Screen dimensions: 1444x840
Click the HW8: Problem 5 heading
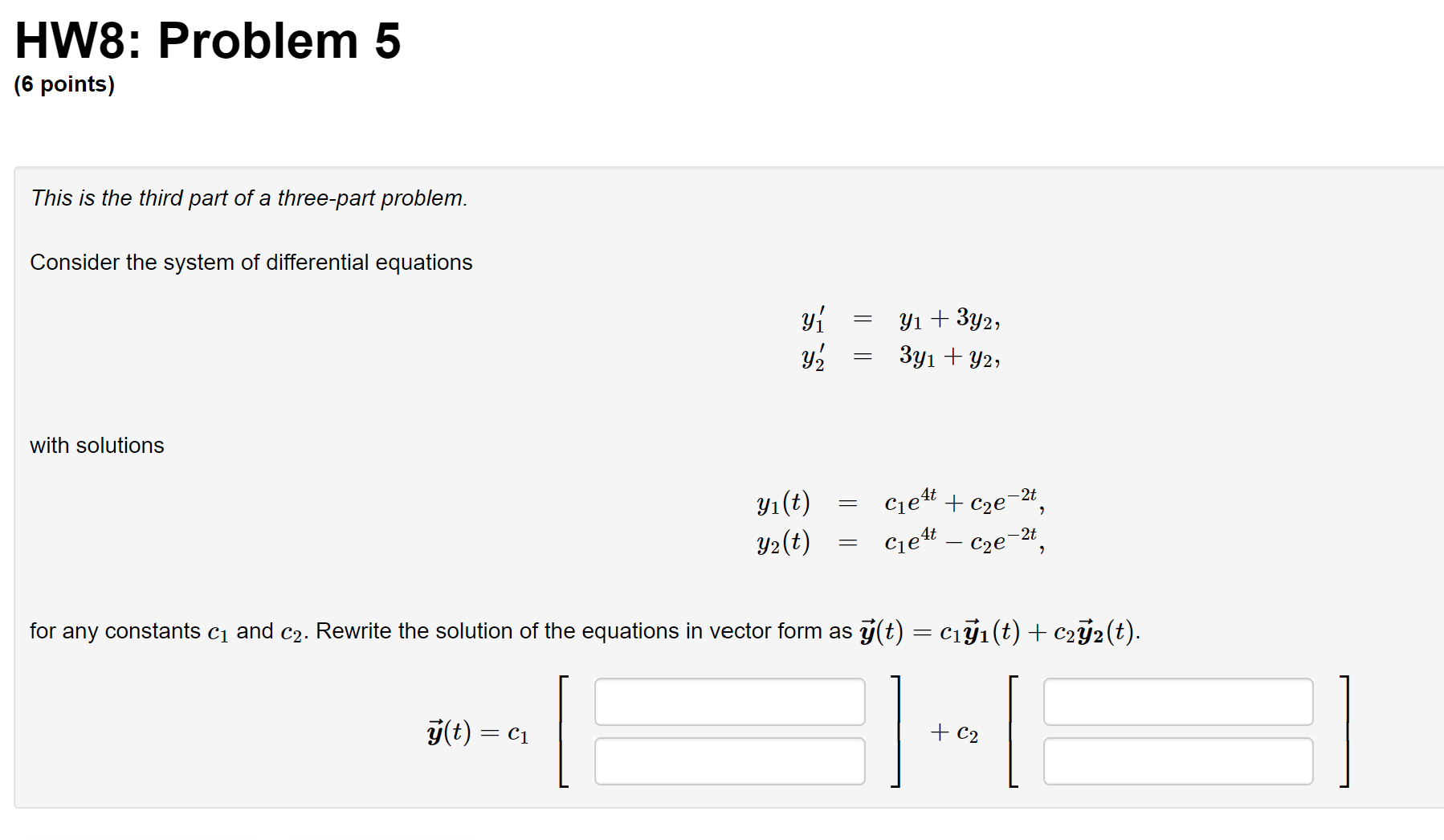pos(207,40)
